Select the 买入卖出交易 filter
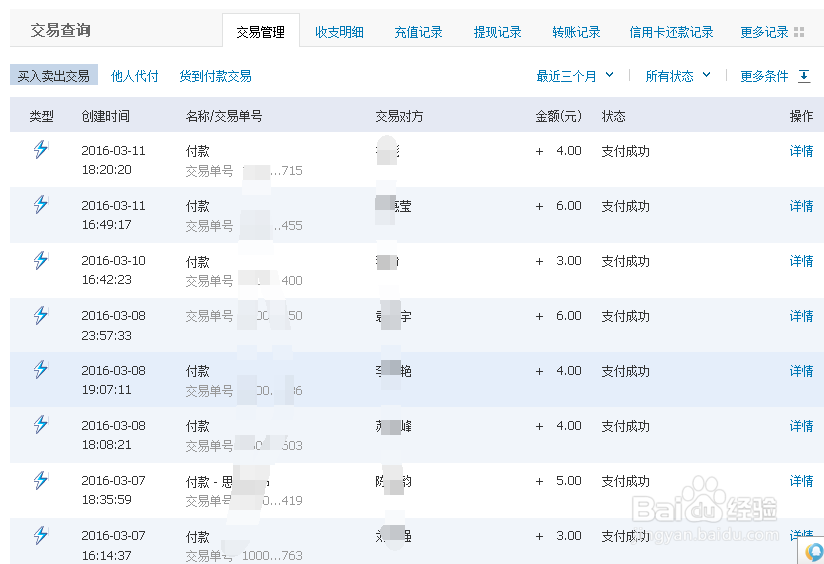824x564 pixels. [54, 76]
